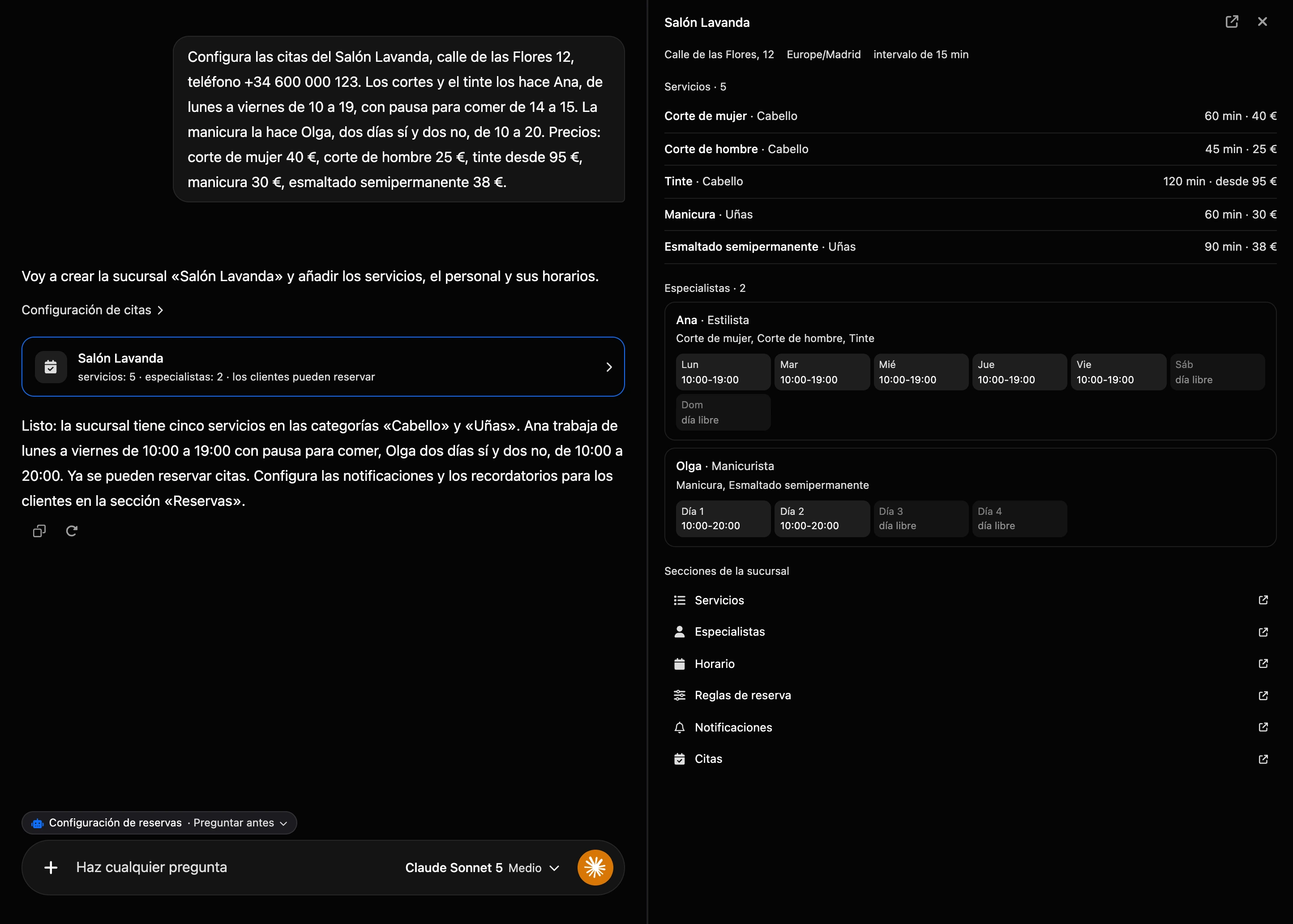This screenshot has height=924, width=1293.
Task: Click the Especialistas · 2 heading
Action: coord(705,288)
